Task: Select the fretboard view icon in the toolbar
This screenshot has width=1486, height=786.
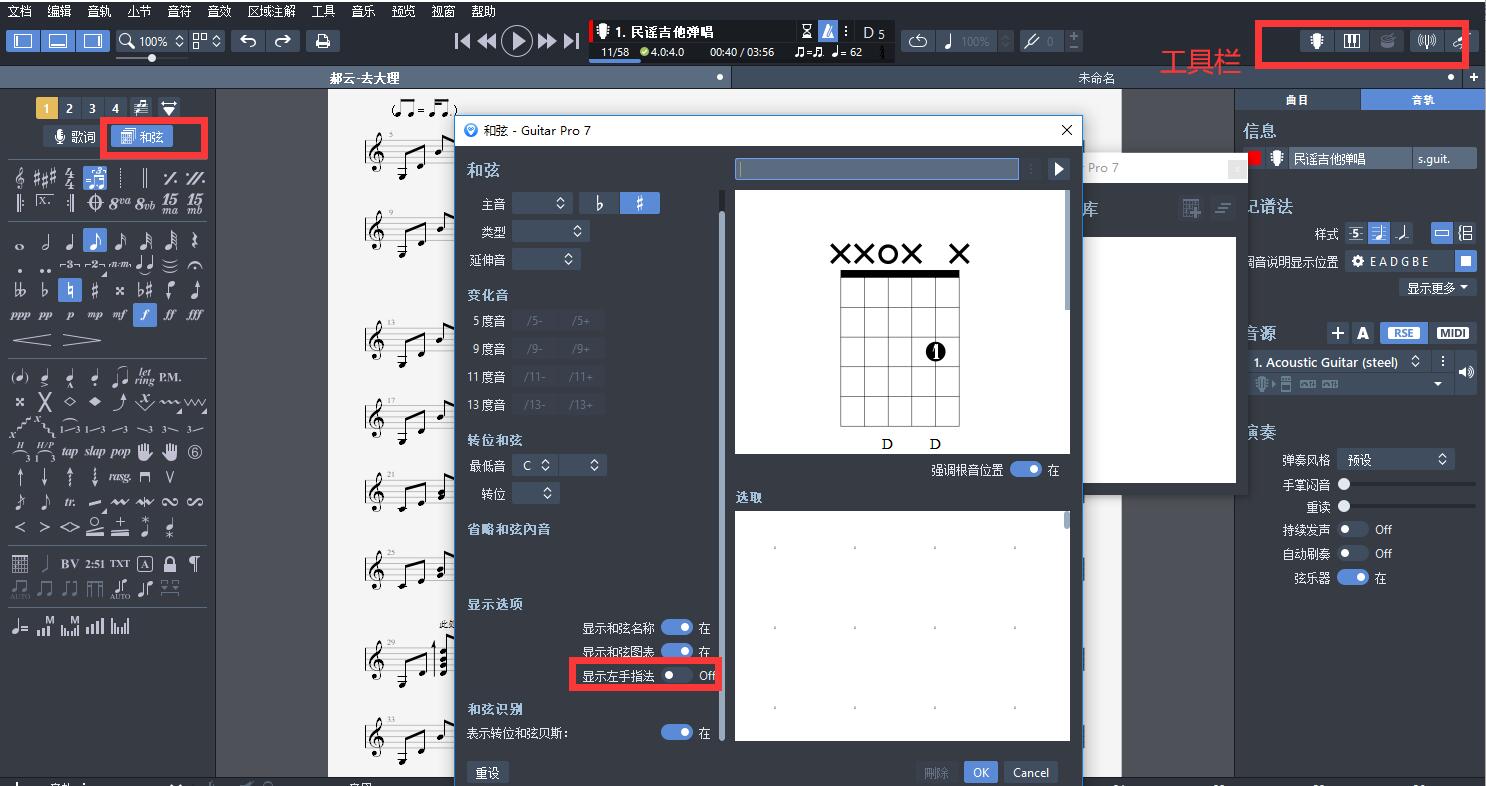Action: point(1316,41)
